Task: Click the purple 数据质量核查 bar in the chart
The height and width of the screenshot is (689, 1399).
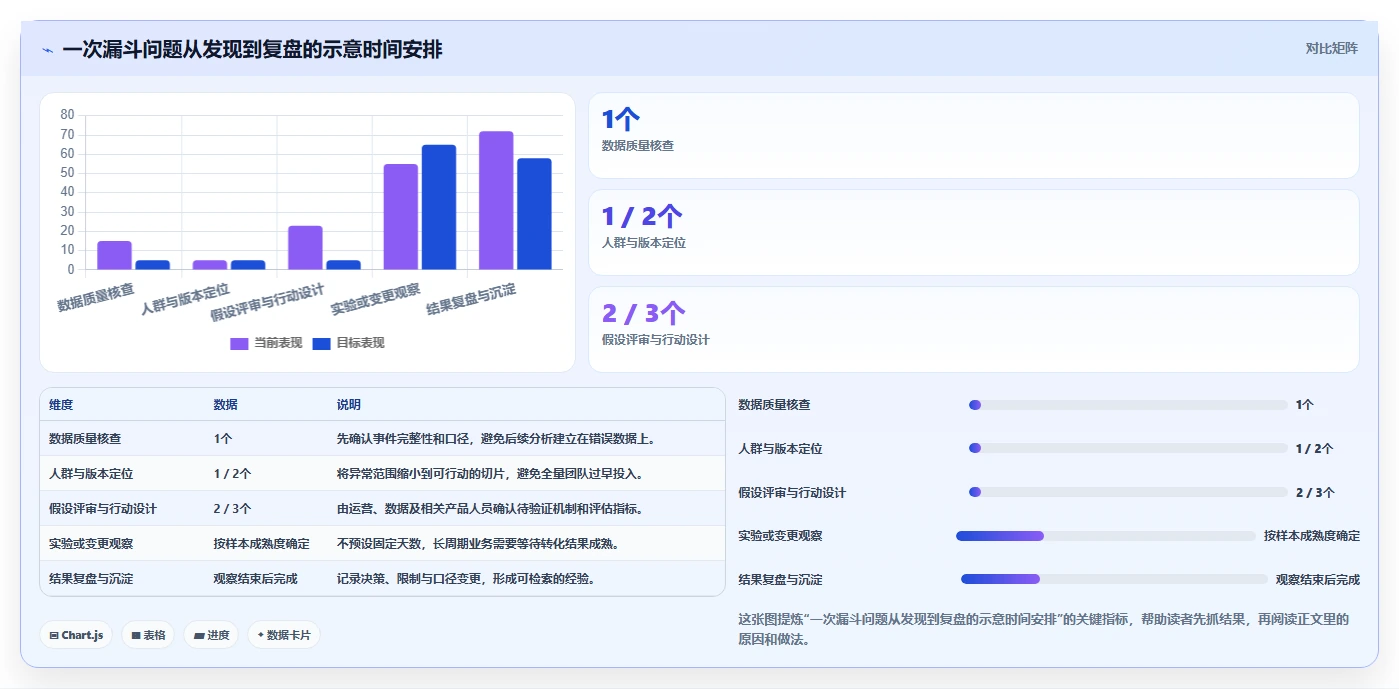Action: [114, 255]
